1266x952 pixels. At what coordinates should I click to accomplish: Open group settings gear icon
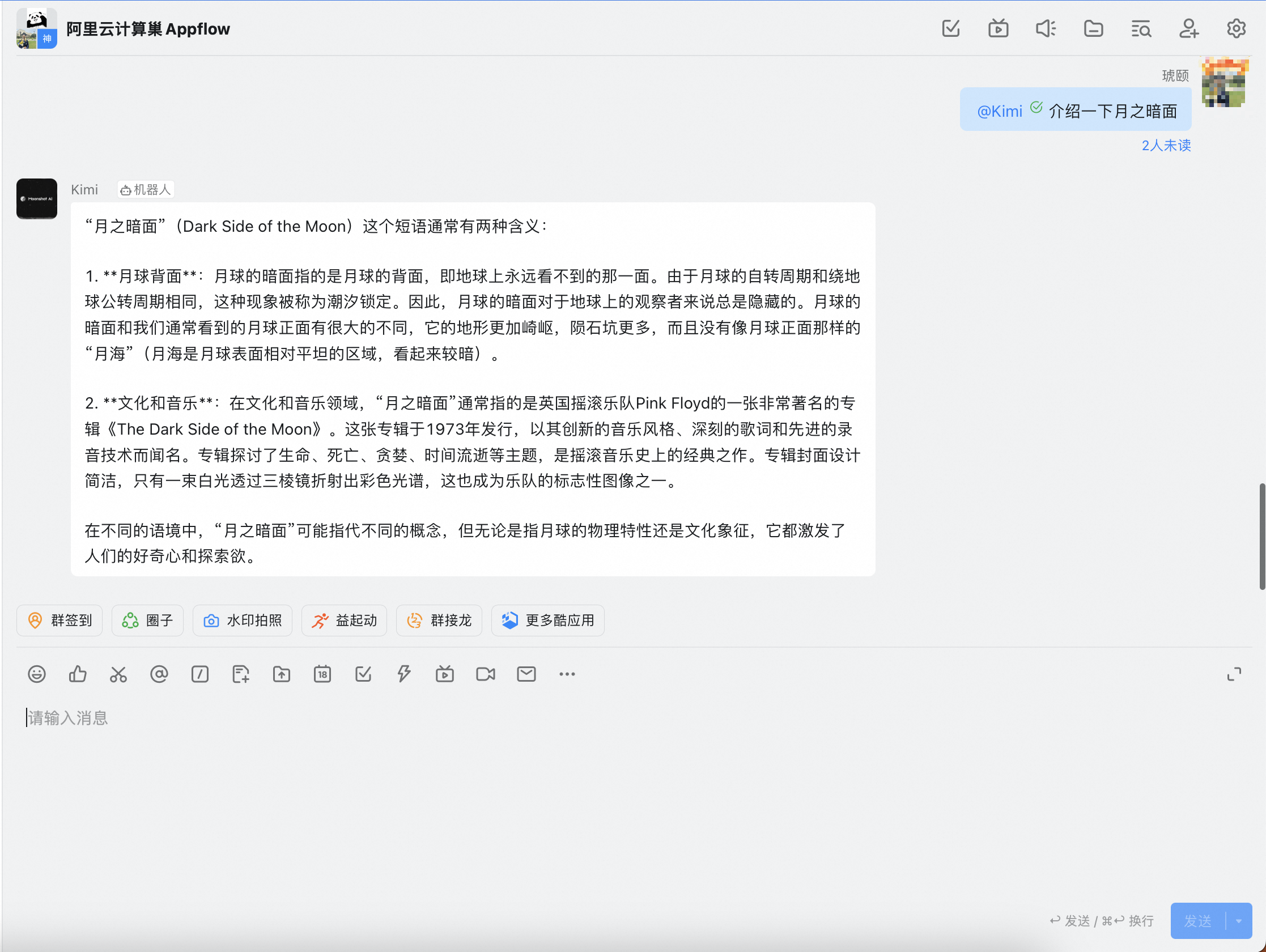[1235, 28]
